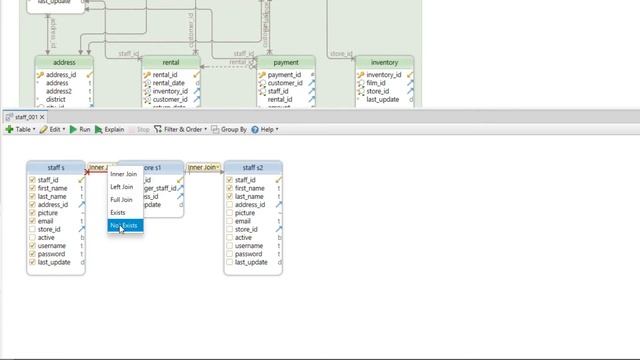Close the staff_001 tab
Viewport: 640px width, 360px height.
point(42,117)
